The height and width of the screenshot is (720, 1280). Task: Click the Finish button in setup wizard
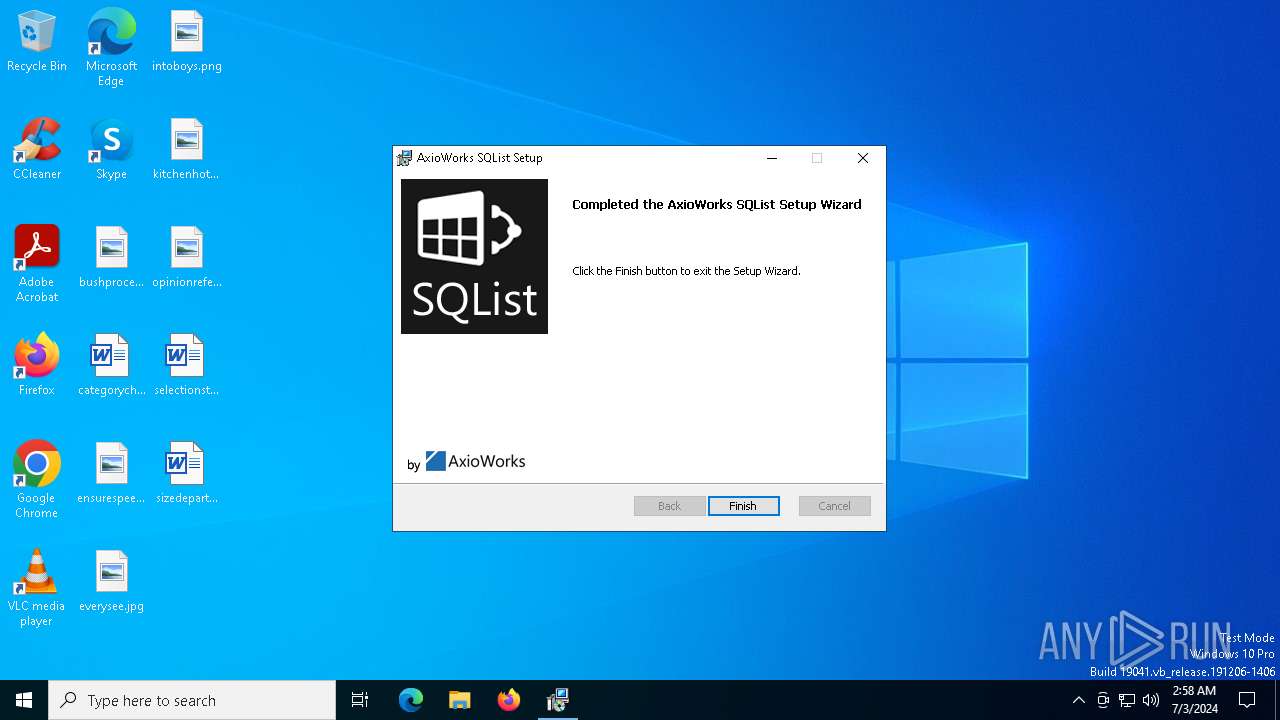coord(743,506)
